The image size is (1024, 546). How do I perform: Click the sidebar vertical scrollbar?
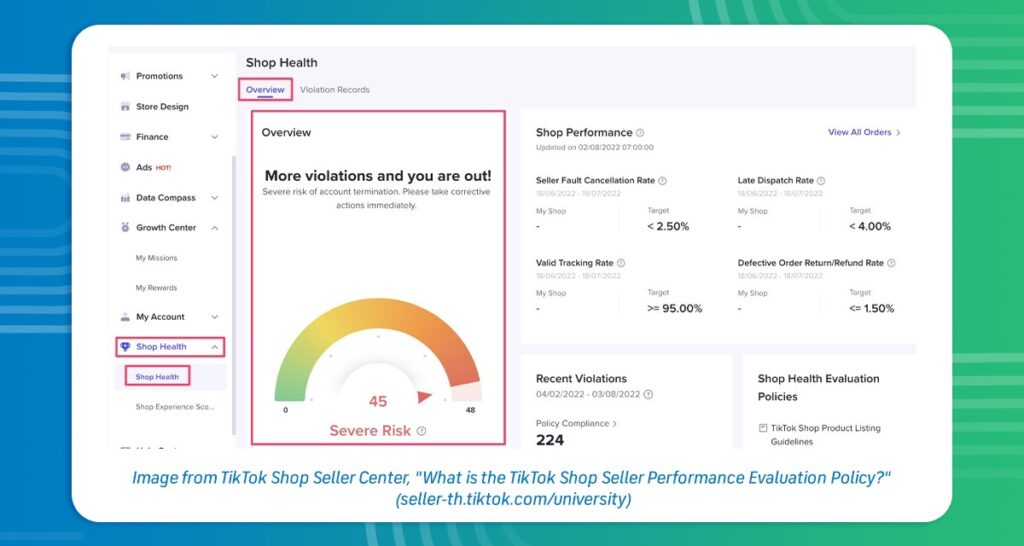pos(234,295)
